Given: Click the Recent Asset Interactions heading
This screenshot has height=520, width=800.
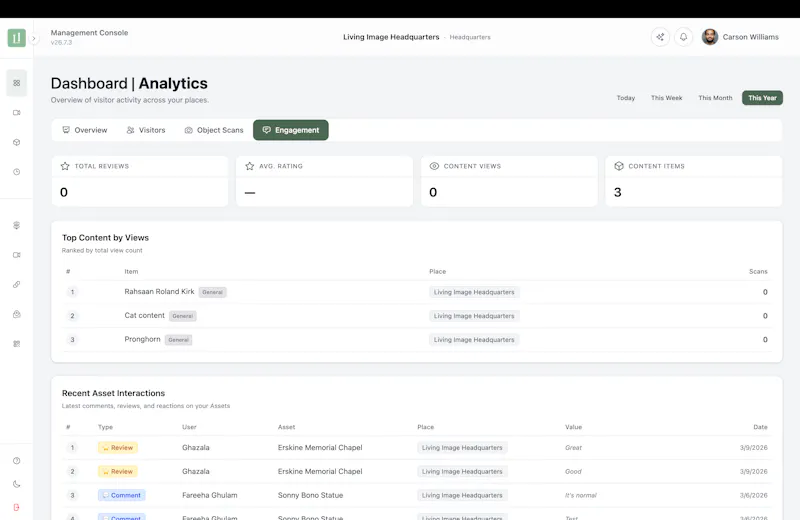Looking at the screenshot, I should click(113, 393).
